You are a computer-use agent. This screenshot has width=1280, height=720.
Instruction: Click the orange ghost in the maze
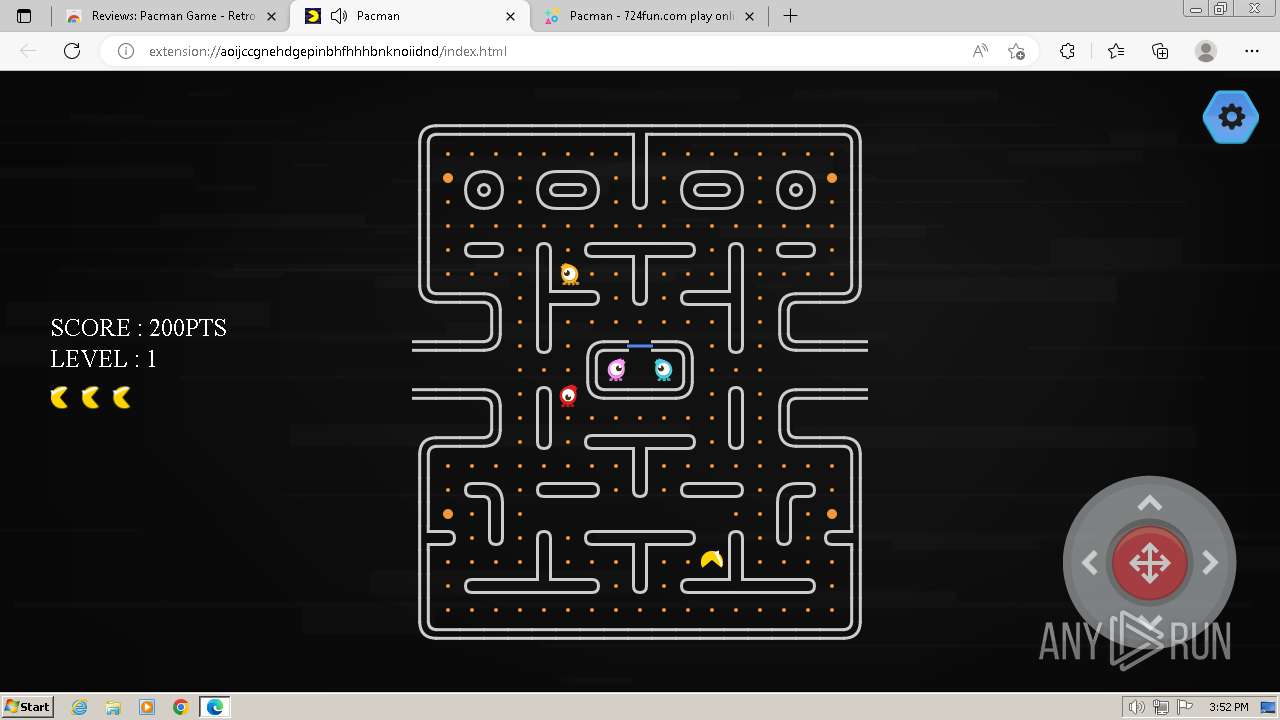pyautogui.click(x=569, y=273)
